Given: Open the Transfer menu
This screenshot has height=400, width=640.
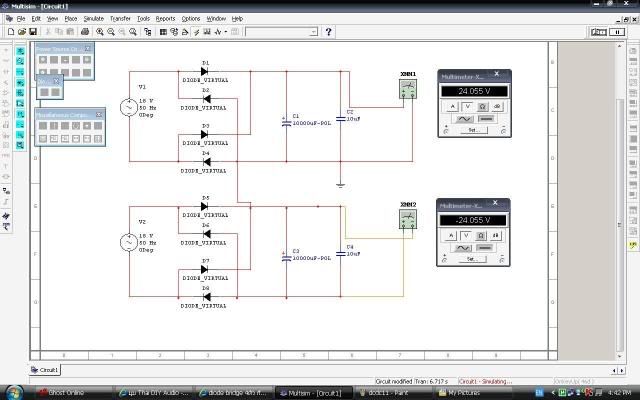Looking at the screenshot, I should 120,18.
